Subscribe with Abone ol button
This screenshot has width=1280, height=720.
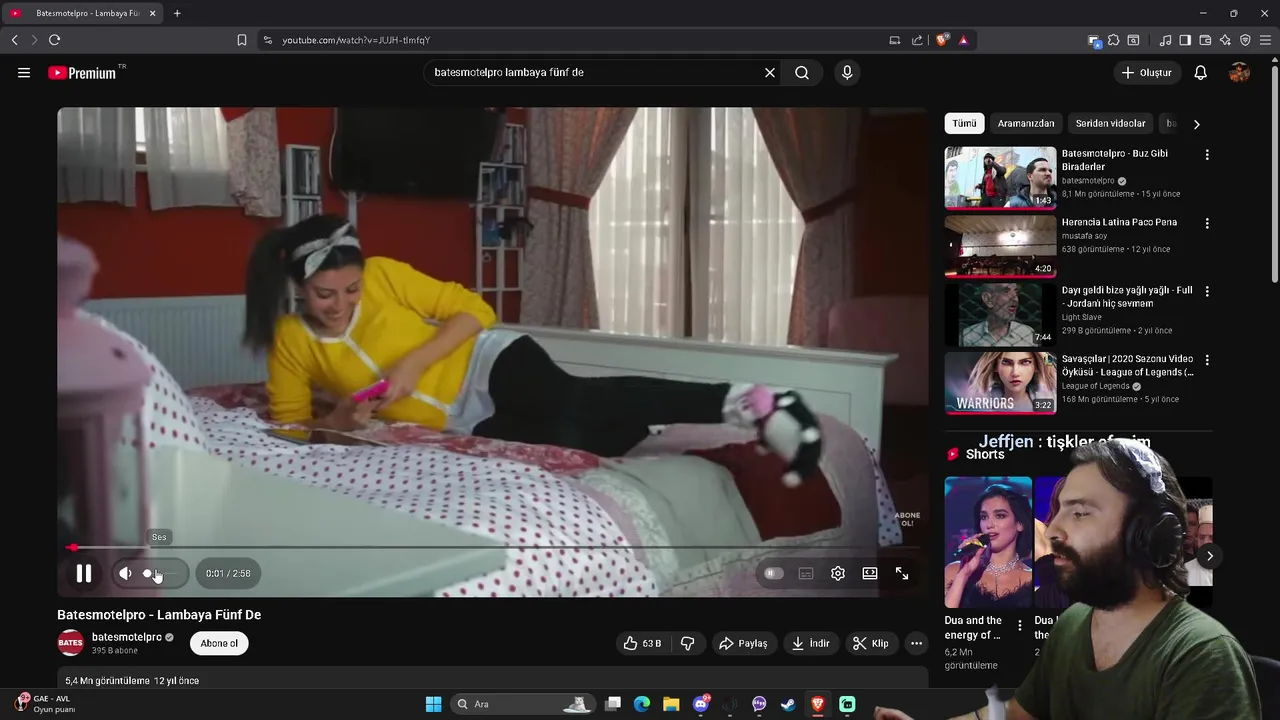219,643
